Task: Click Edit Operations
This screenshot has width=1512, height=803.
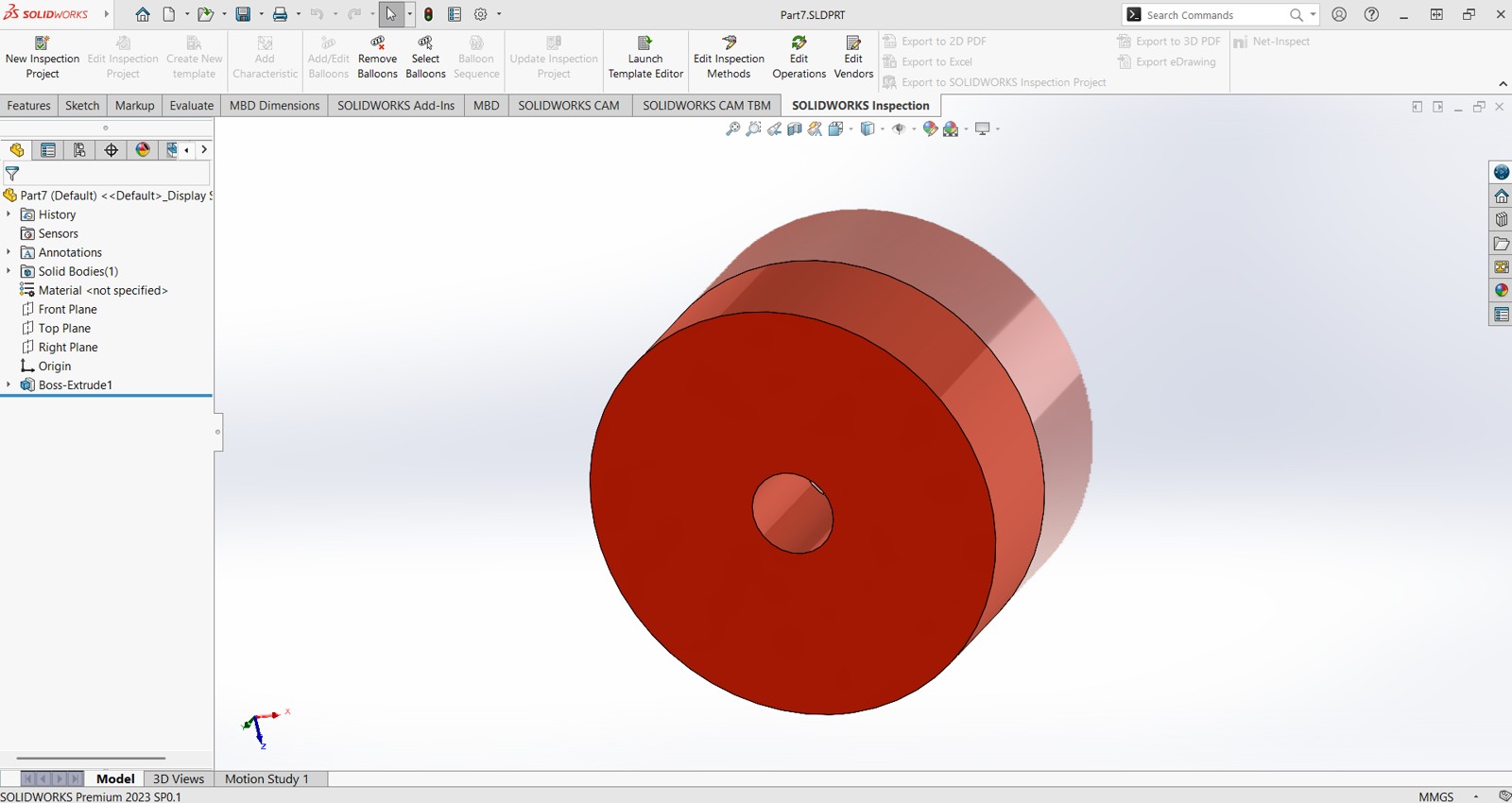Action: (799, 58)
